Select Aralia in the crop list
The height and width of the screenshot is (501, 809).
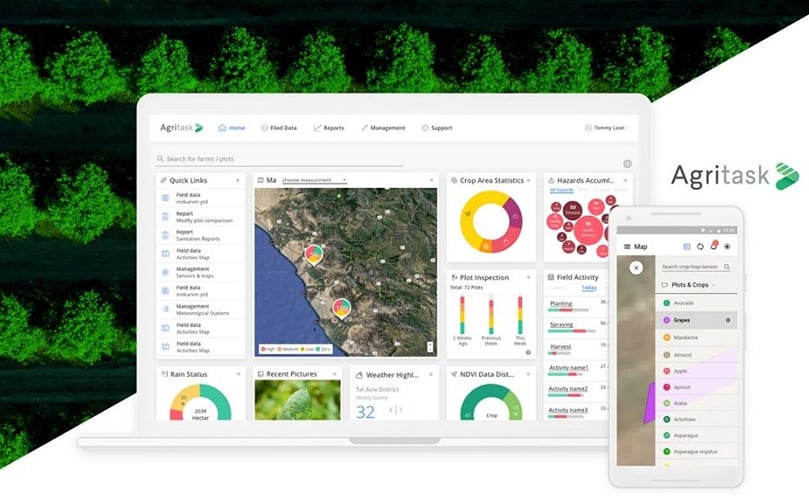[x=696, y=403]
